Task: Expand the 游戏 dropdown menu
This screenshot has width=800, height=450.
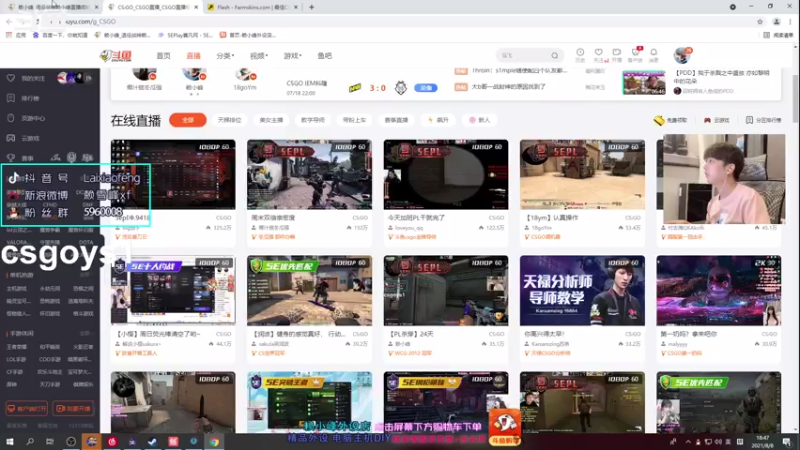Action: click(292, 56)
